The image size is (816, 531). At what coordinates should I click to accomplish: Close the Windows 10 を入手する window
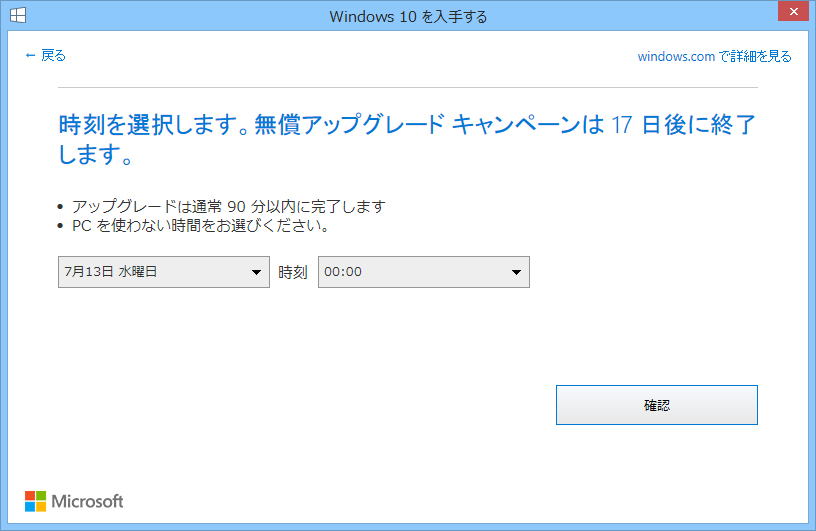793,11
